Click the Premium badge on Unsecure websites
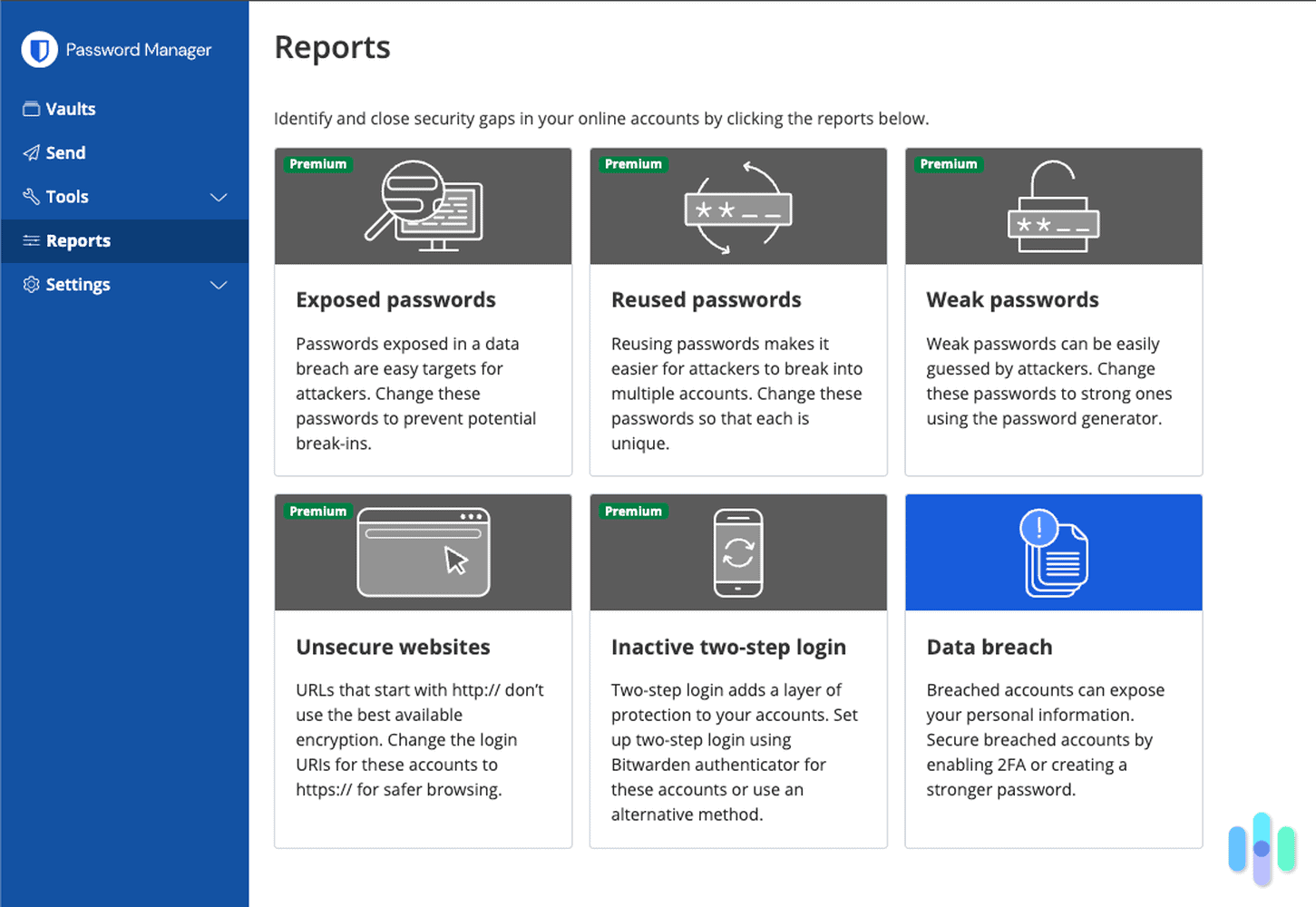Viewport: 1316px width, 907px height. 318,512
